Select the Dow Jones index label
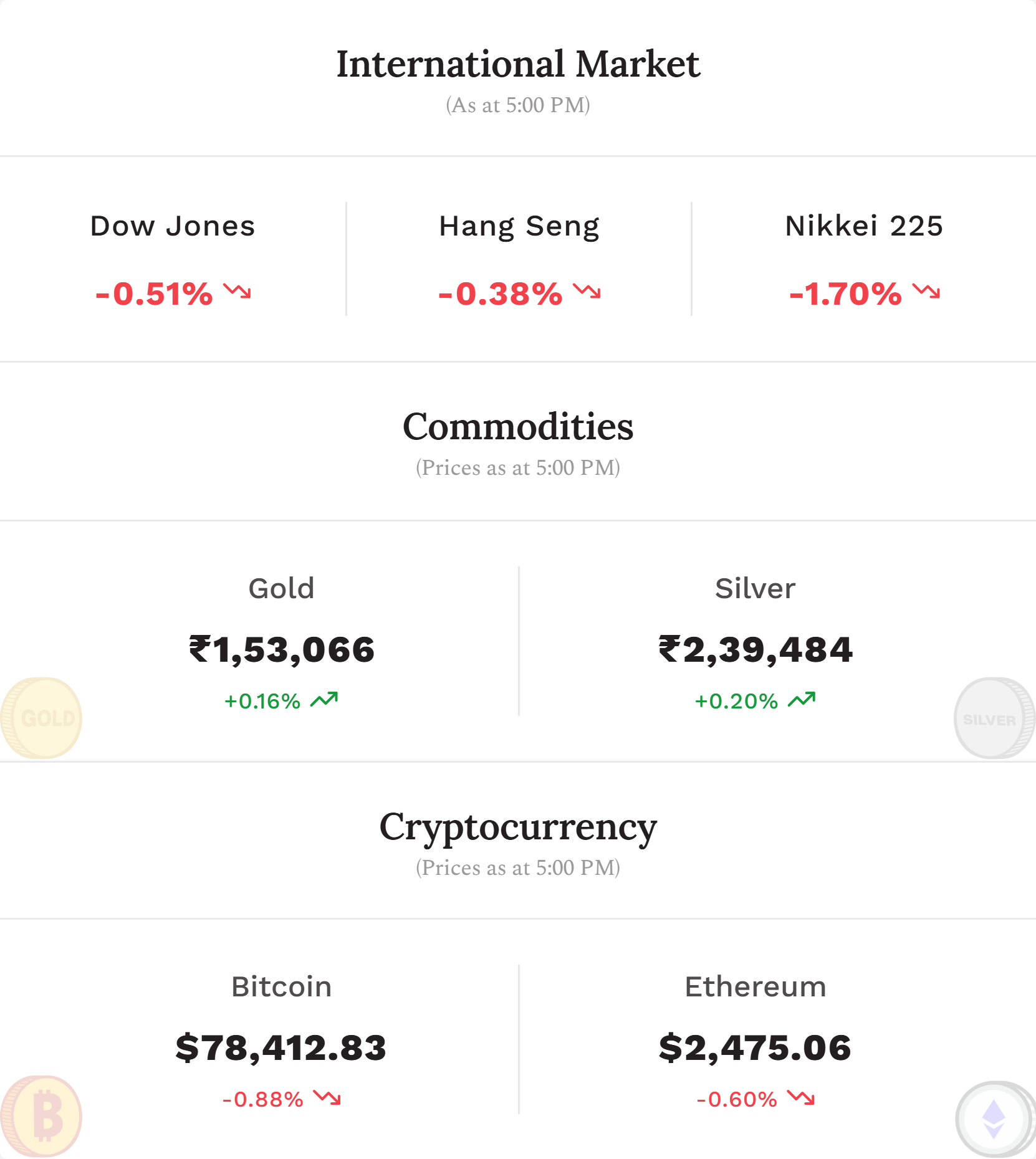 tap(173, 226)
